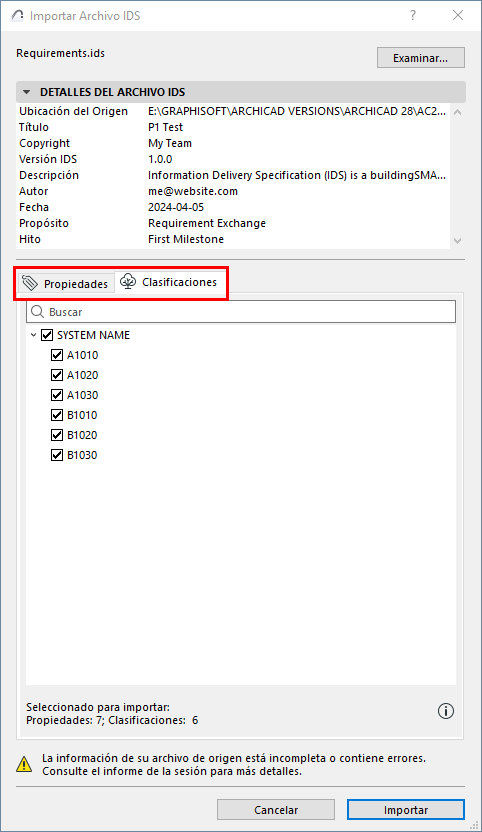Switch to the Propiedades tab
Screen dimensions: 482x832
[66, 283]
